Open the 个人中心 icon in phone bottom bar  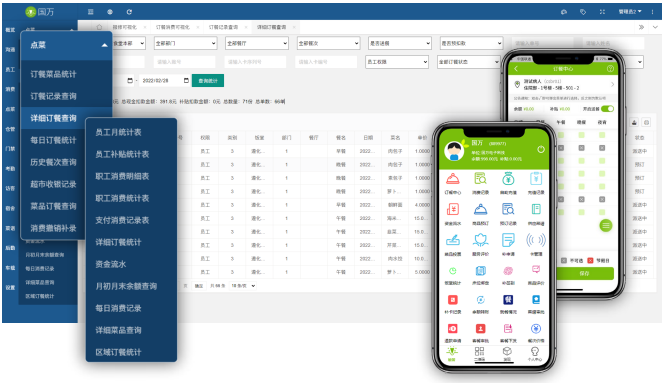coord(534,352)
